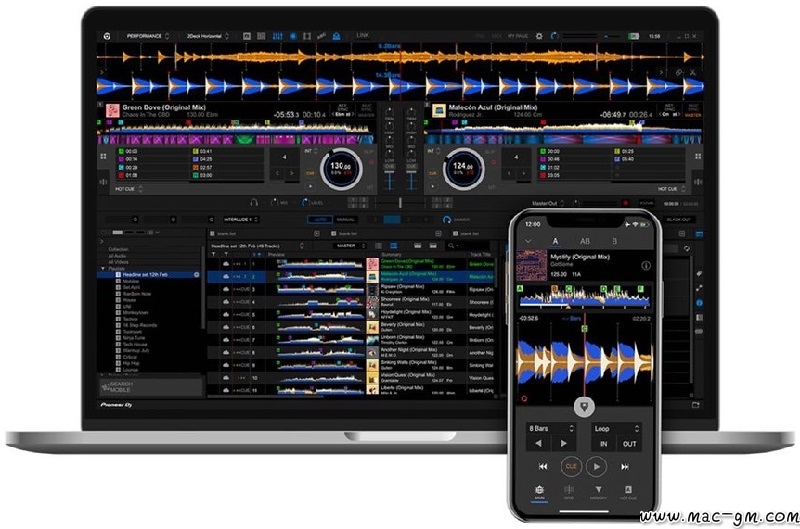Open the first bottom tab on phone
This screenshot has width=800, height=529.
pos(539,492)
